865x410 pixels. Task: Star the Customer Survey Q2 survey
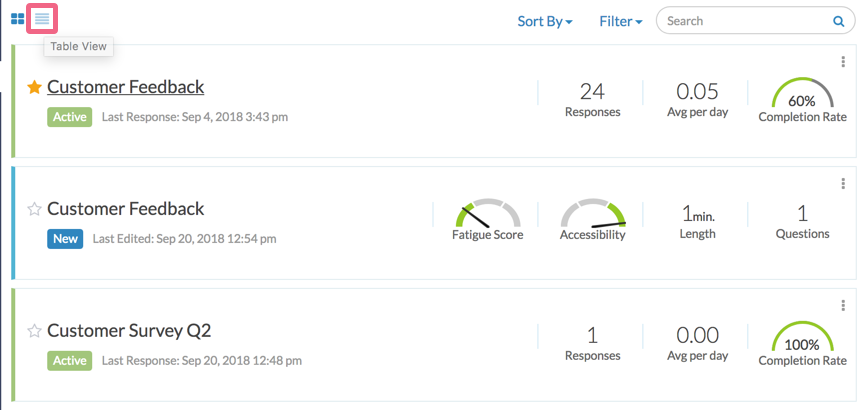pyautogui.click(x=34, y=331)
